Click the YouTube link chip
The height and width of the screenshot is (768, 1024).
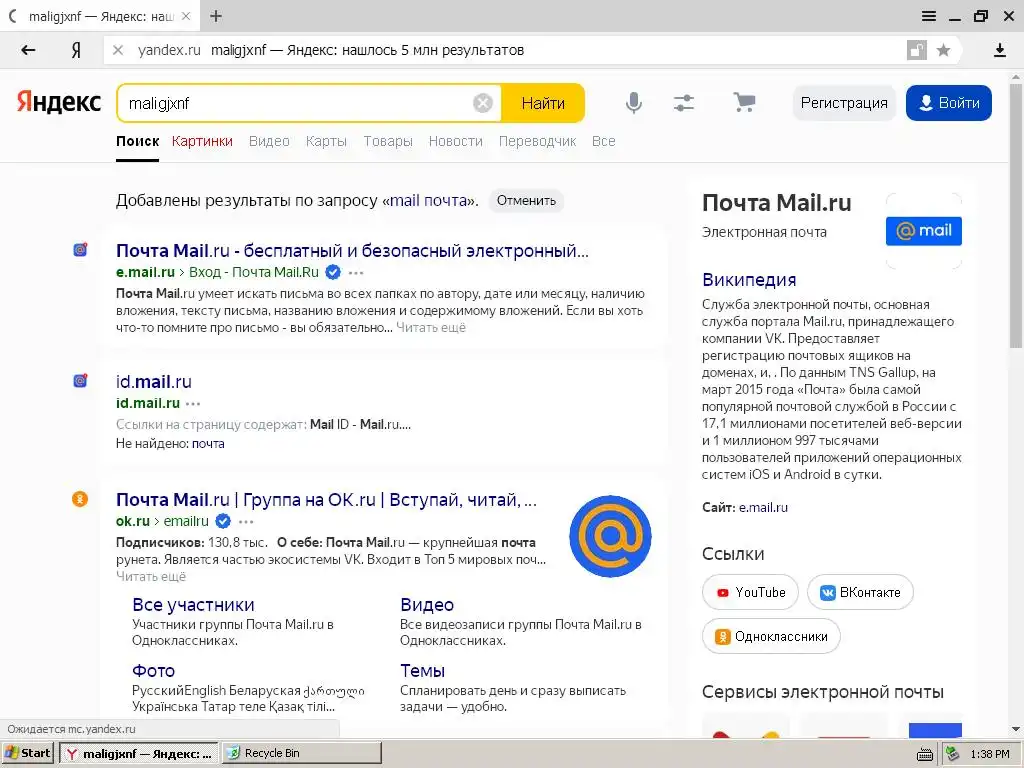point(750,592)
